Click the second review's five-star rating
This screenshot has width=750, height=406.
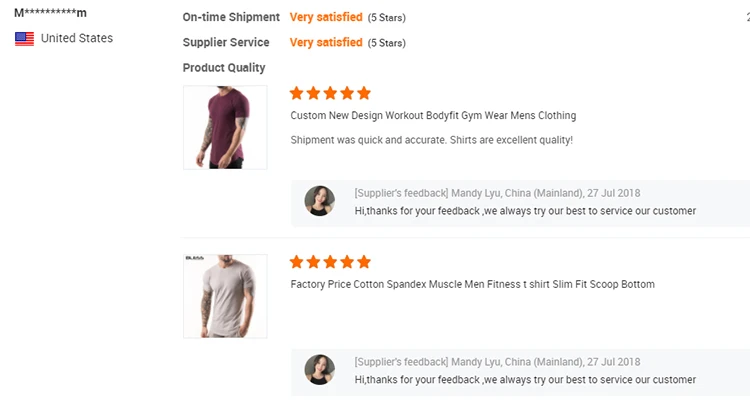(x=330, y=262)
